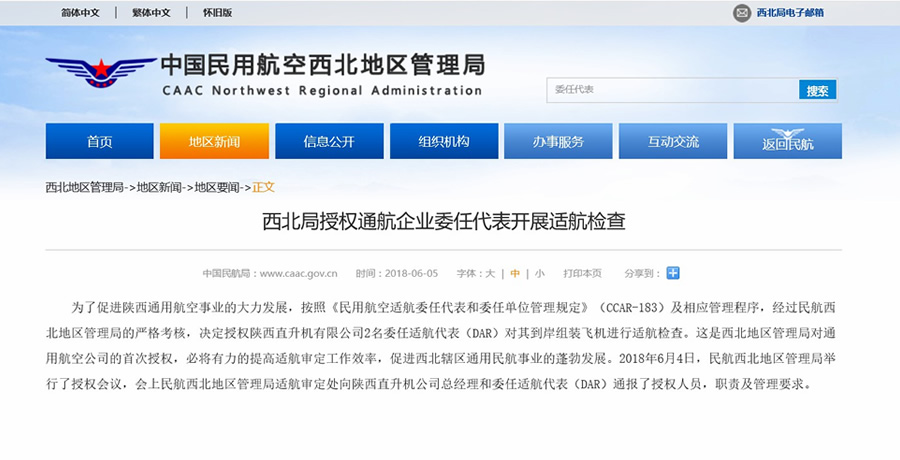Open the 西北局电子邮箱 envelope icon
The width and height of the screenshot is (900, 460).
(742, 13)
